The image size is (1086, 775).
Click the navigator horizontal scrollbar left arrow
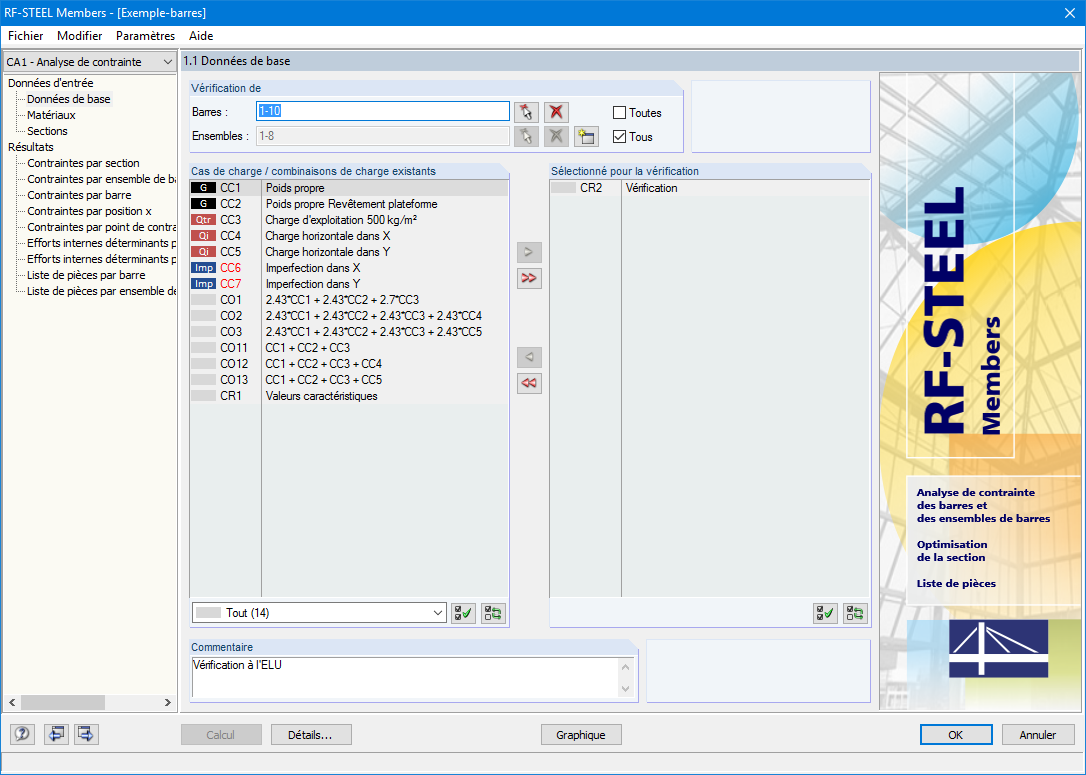[12, 702]
